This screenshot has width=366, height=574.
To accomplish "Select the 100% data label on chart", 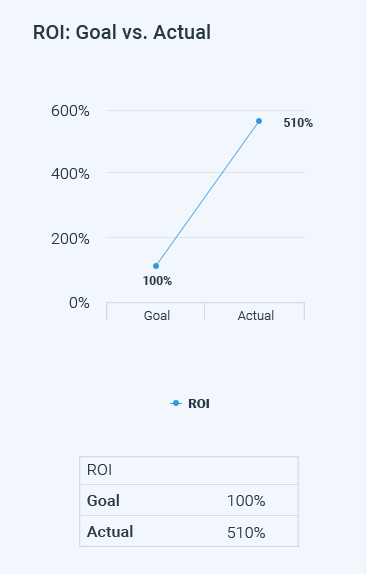I will pyautogui.click(x=157, y=281).
